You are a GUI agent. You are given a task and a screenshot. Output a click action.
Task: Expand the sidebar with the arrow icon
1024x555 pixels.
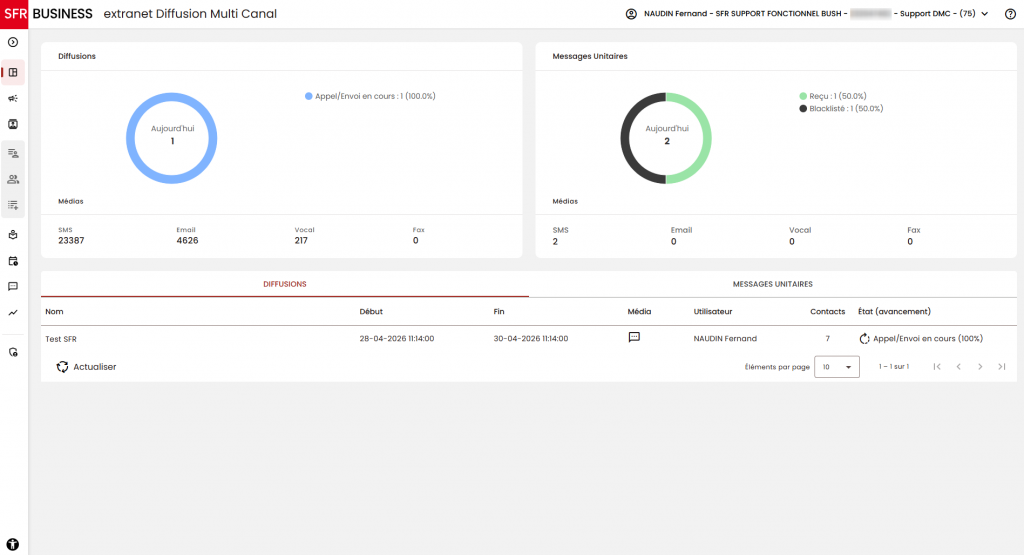click(x=13, y=42)
